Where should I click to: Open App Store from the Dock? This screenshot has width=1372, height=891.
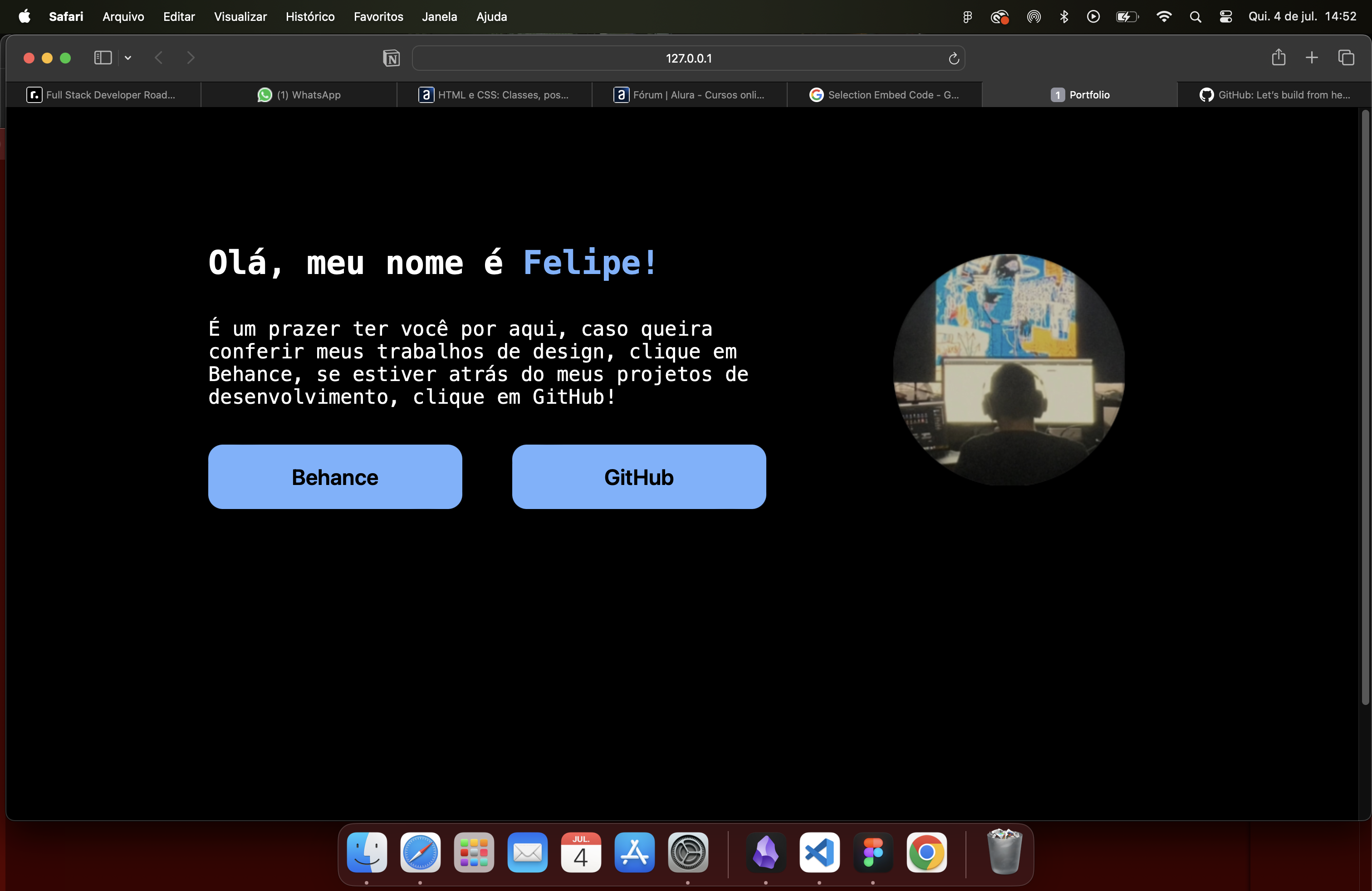pyautogui.click(x=634, y=852)
